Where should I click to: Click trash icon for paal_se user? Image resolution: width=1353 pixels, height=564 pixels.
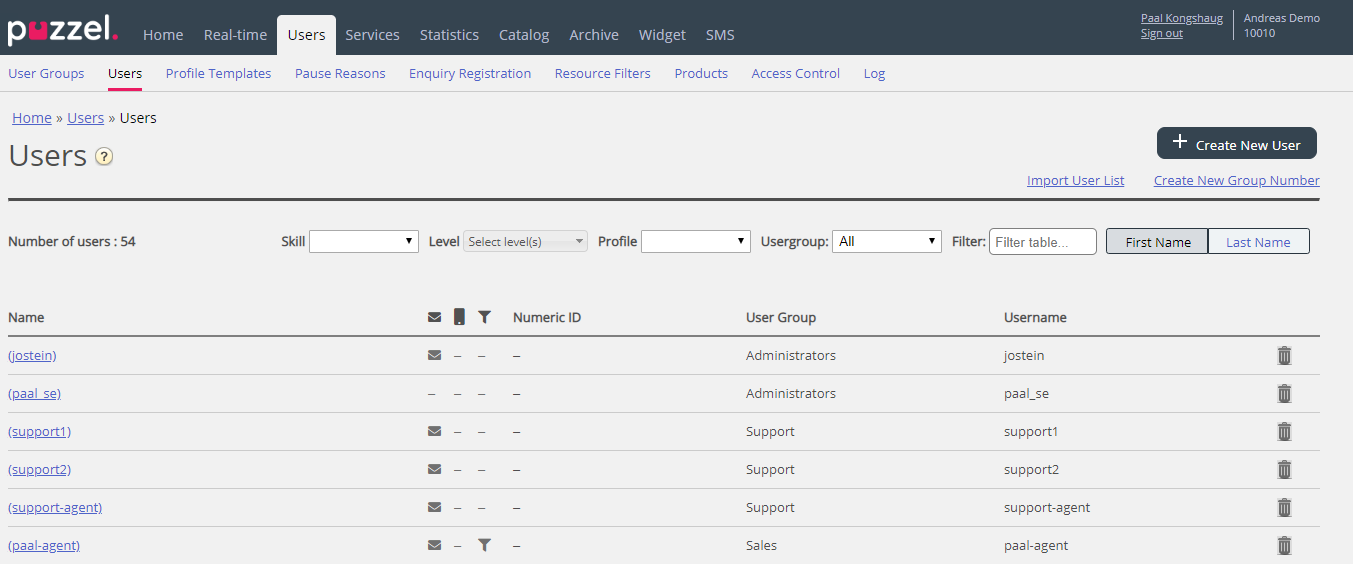coord(1284,394)
